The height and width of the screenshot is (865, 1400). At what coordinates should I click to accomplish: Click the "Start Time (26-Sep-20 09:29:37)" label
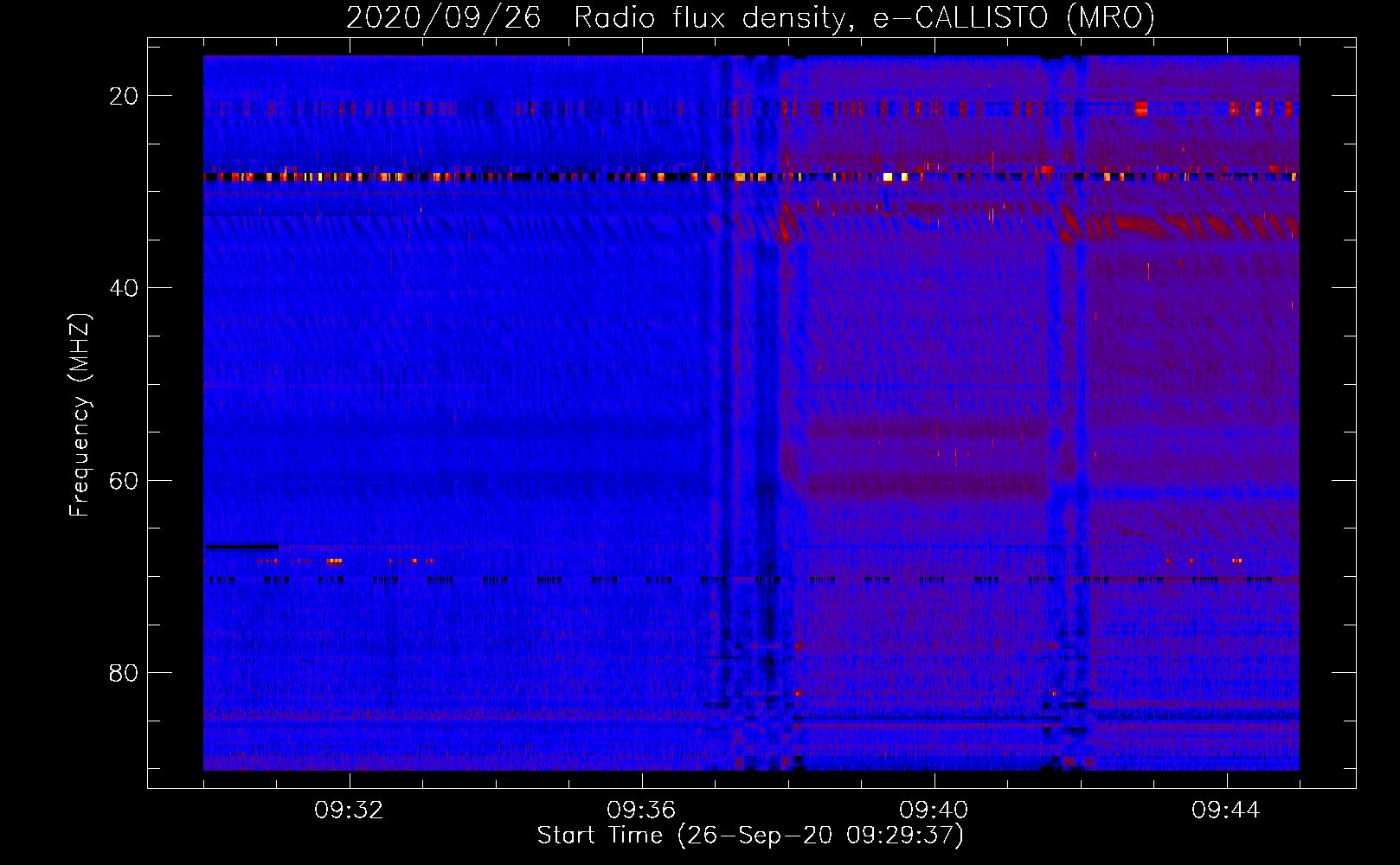[750, 836]
